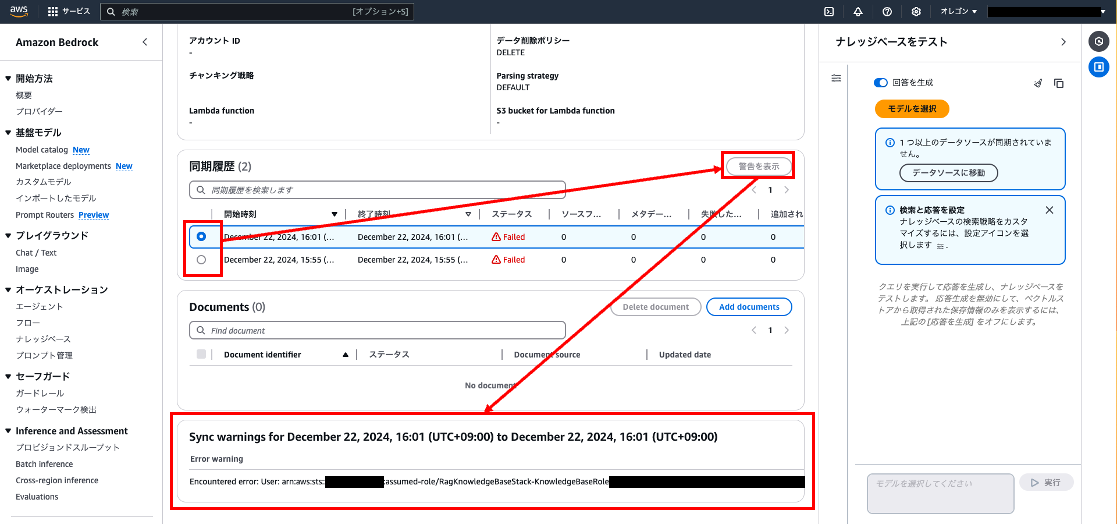Open プロバイダー in the sidebar

coord(39,112)
